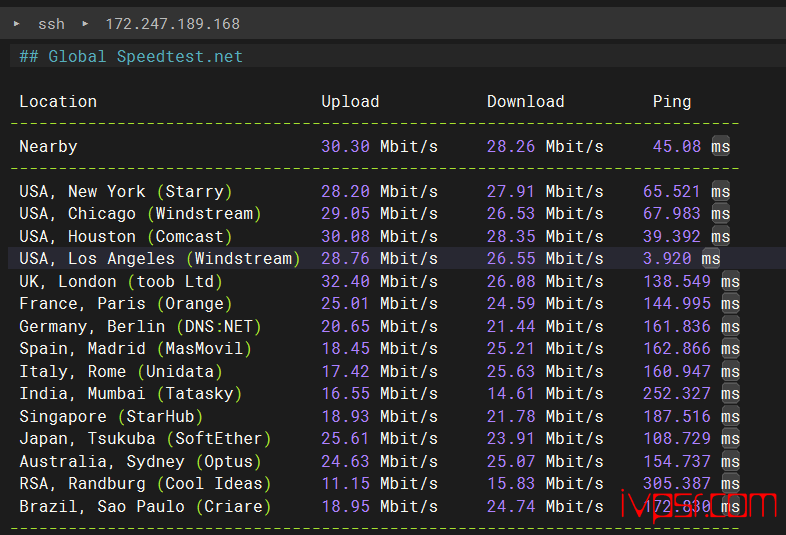Screen dimensions: 786x535
Task: Select the highlighted Los Angeles (Windstream) line
Action: click(160, 259)
